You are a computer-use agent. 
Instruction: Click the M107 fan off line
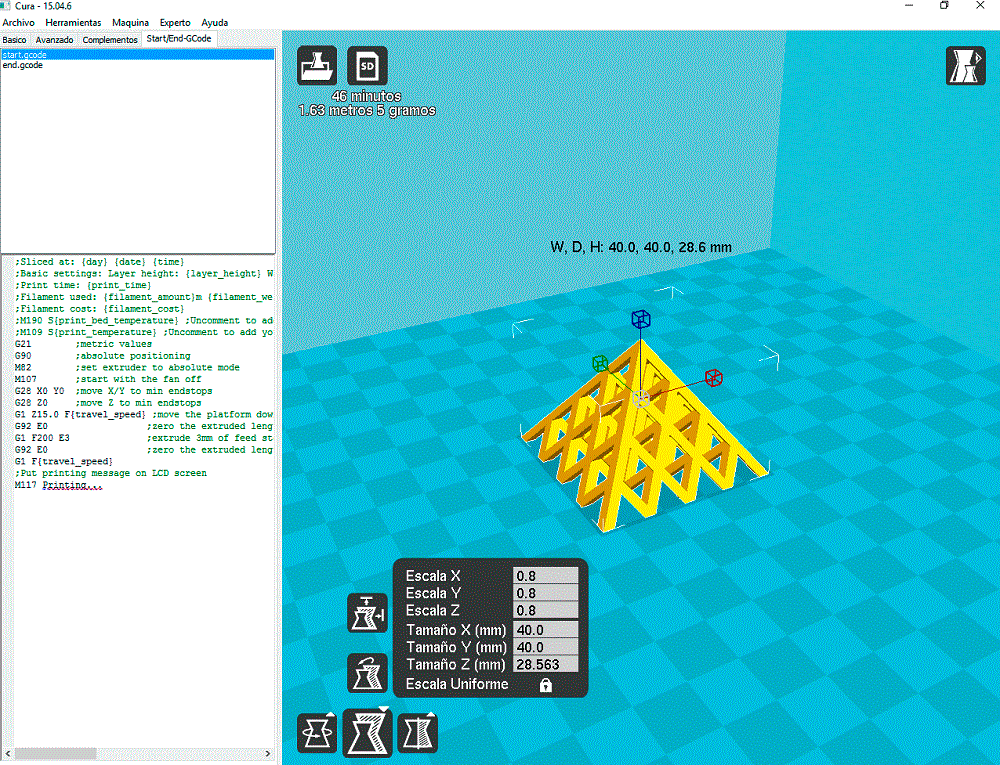(108, 379)
